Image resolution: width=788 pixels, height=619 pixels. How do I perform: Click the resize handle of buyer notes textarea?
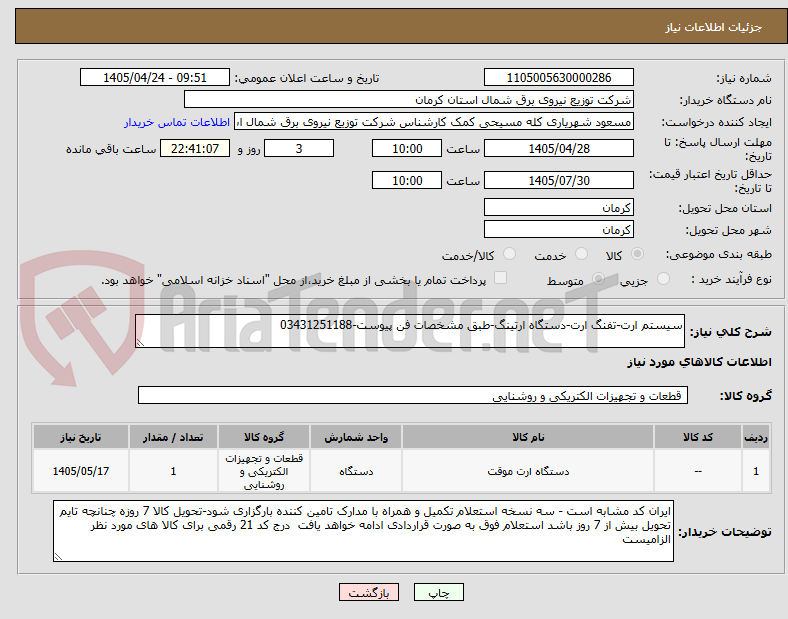58,557
